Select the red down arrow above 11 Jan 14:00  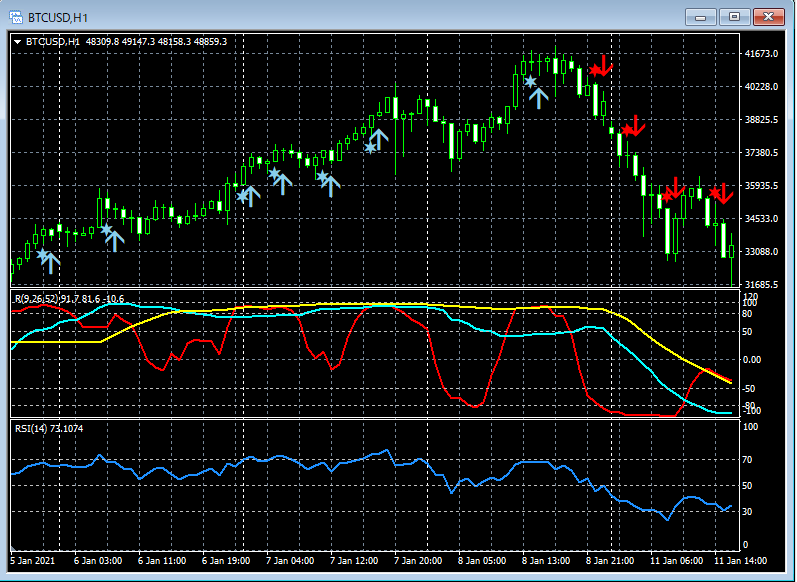click(723, 194)
